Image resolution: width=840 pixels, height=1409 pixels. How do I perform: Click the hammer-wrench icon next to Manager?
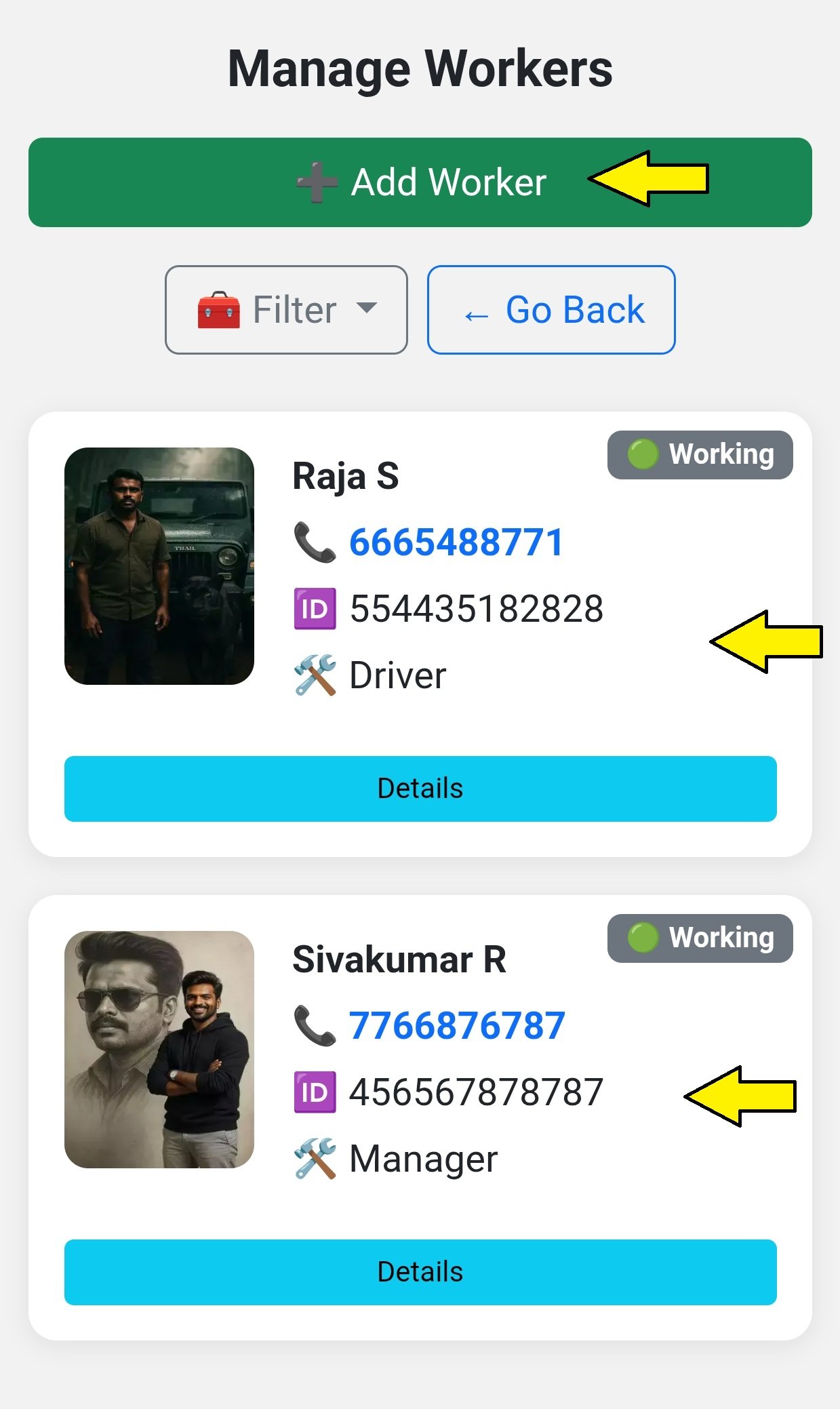point(315,1159)
